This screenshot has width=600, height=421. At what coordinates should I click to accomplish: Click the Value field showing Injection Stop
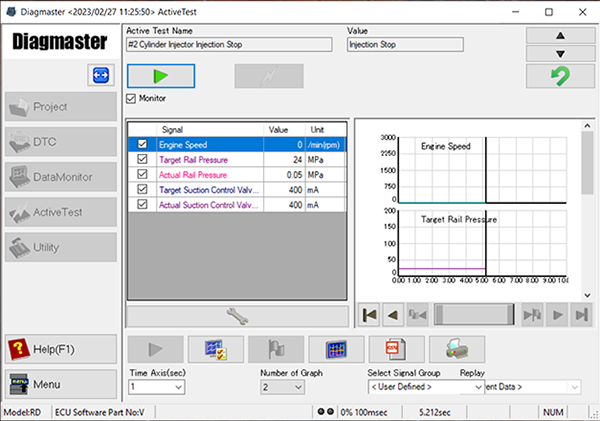pos(405,44)
